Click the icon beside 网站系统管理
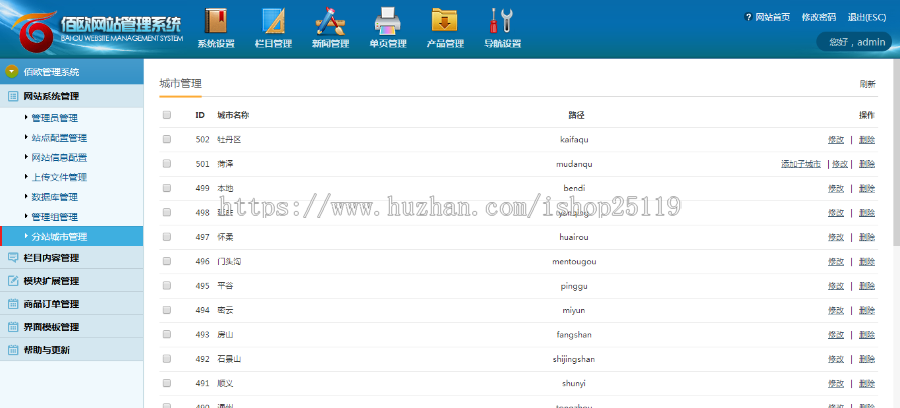Screen dimensions: 900x408 click(13, 96)
